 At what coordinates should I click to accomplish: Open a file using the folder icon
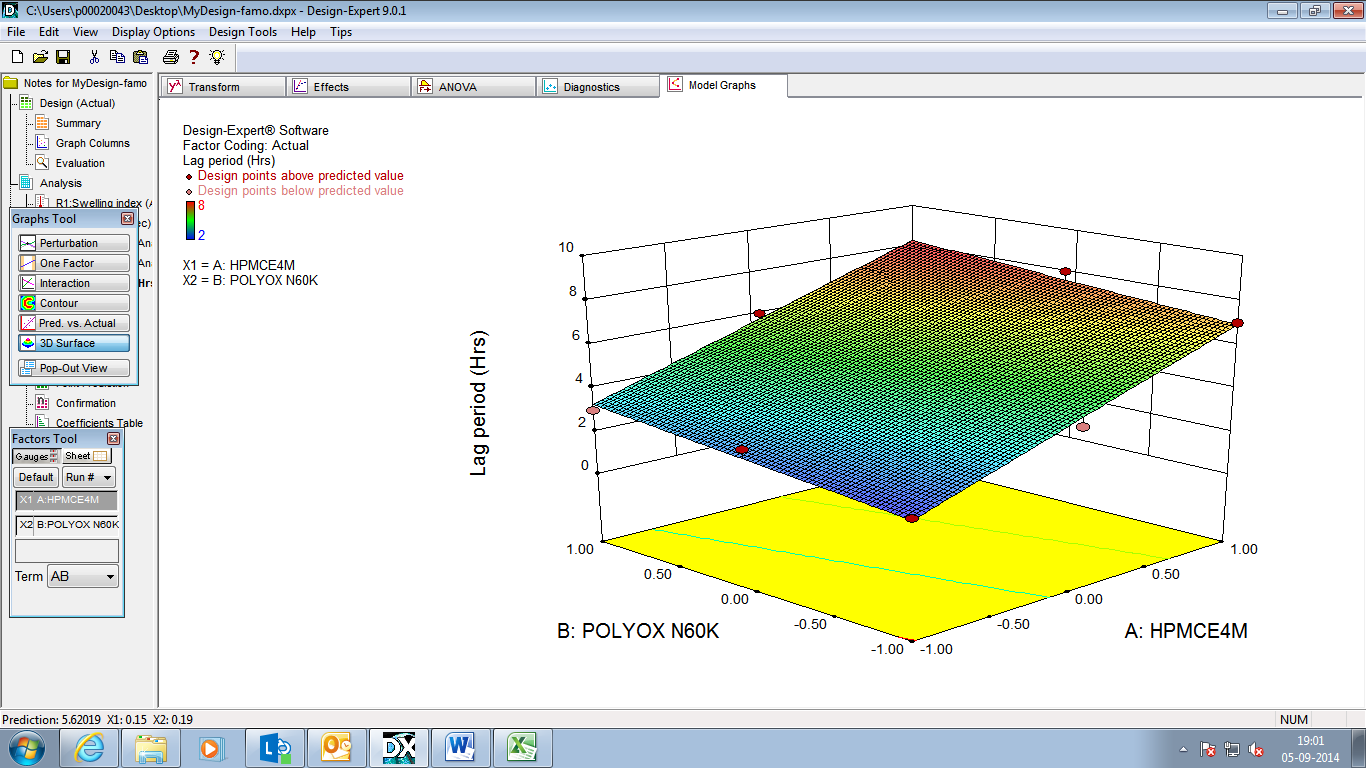pos(40,57)
